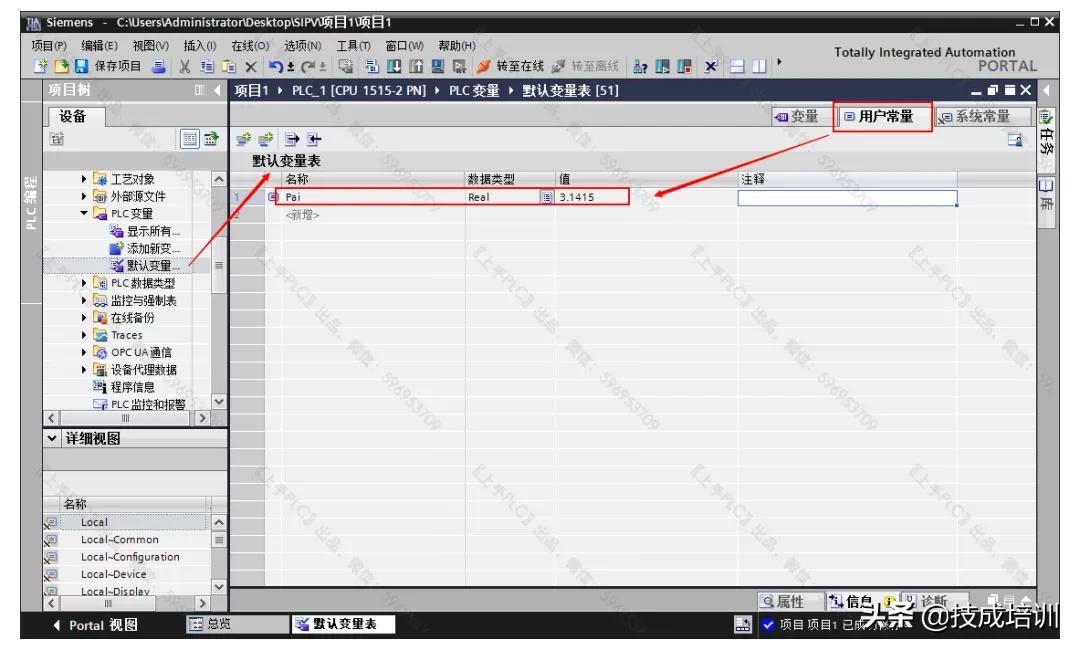Click project tree open-in-new-editor icon
Screen dimensions: 1080x650
(x=211, y=138)
